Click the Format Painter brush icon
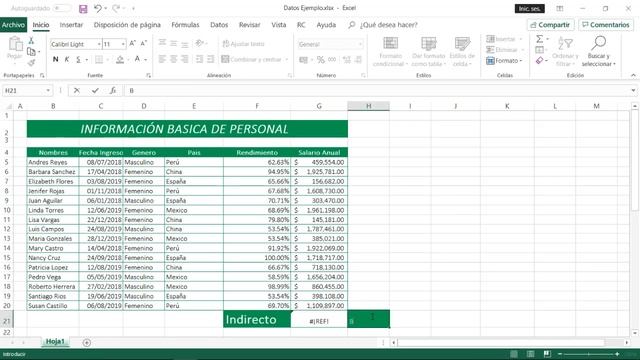 tap(31, 62)
